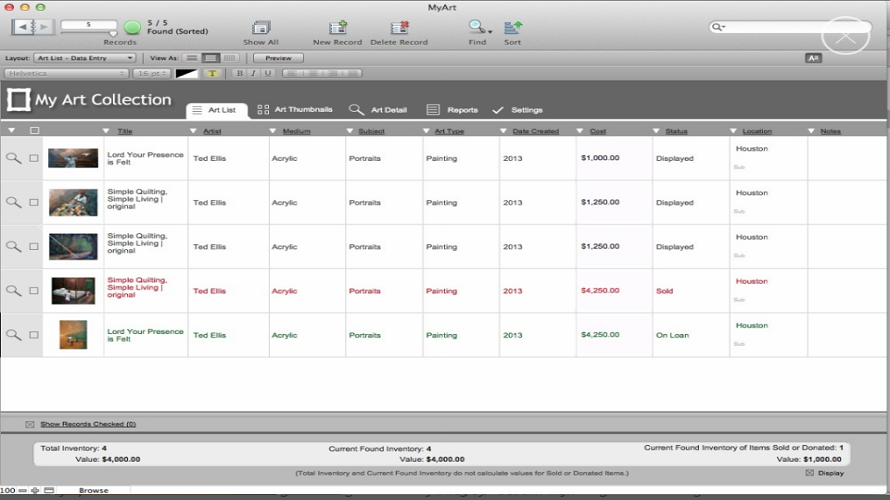Click the New Record toolbar icon
Image resolution: width=890 pixels, height=500 pixels.
[x=338, y=27]
